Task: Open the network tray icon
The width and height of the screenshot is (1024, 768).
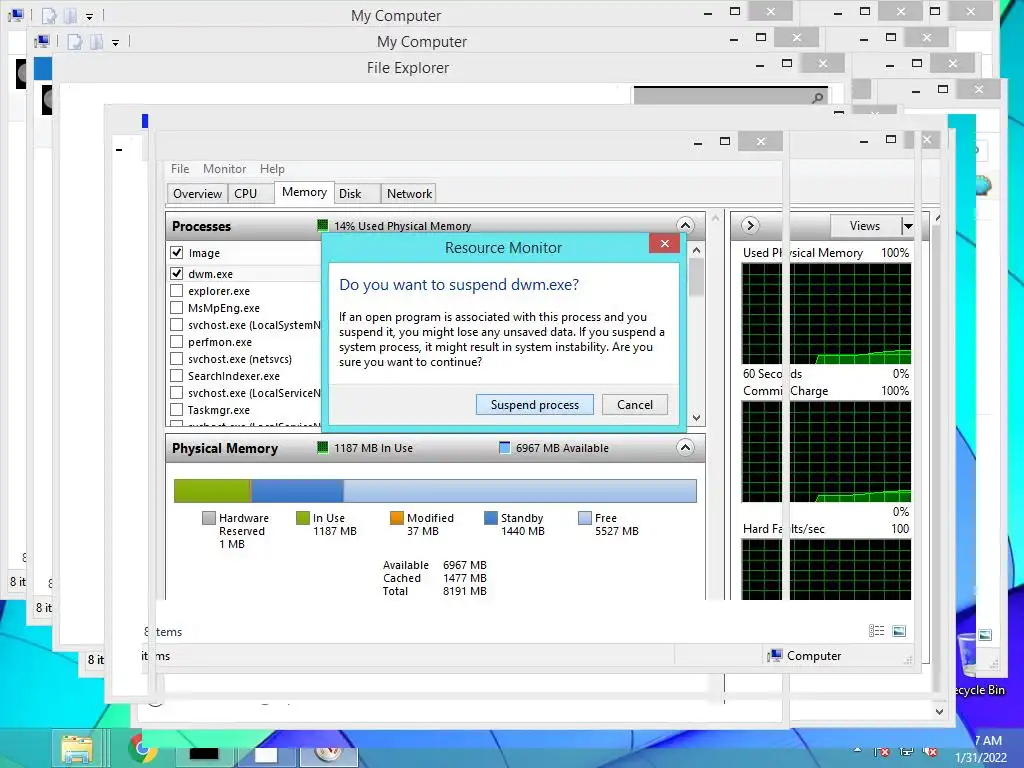Action: [907, 752]
